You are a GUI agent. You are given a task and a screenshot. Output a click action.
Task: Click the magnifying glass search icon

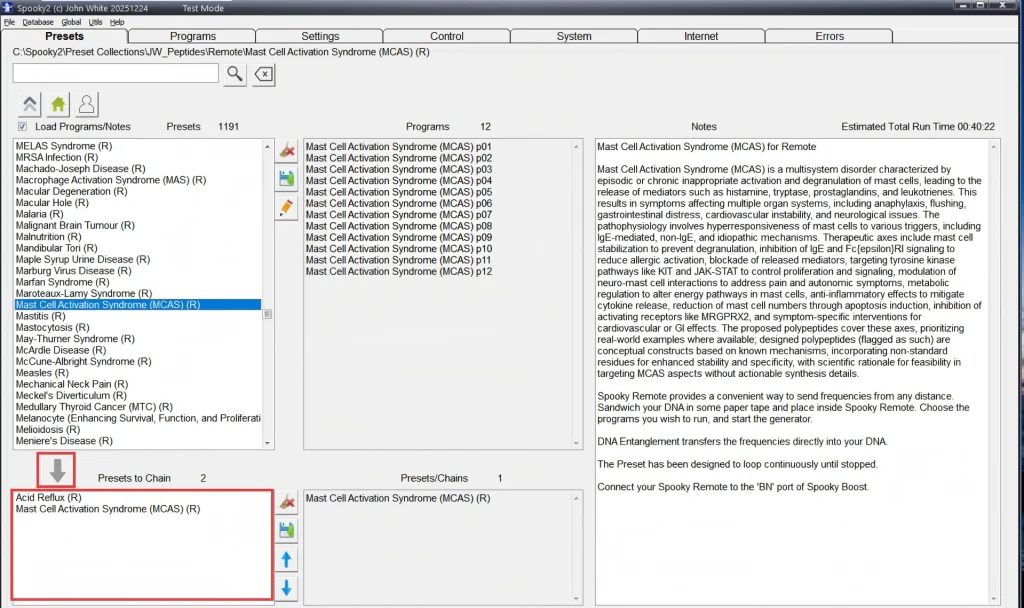click(x=235, y=74)
